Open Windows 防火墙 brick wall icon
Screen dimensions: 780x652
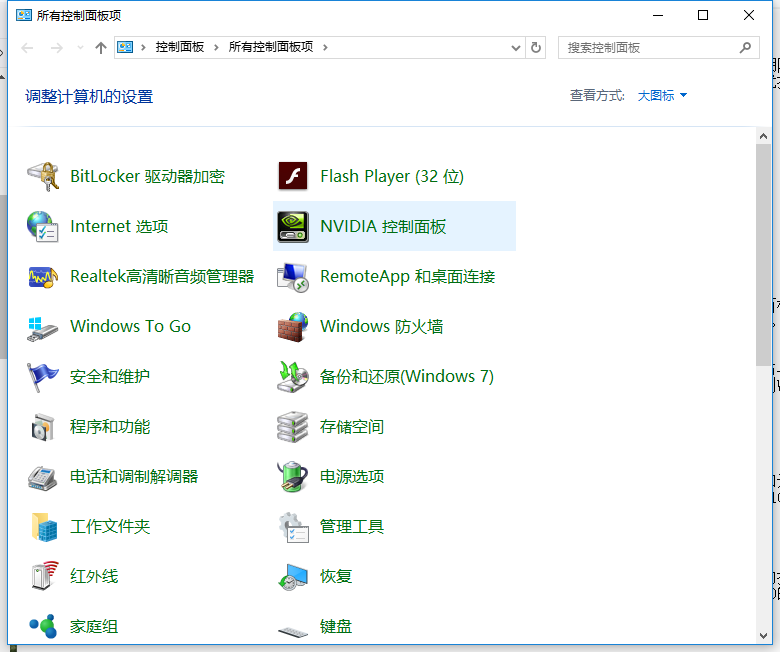(292, 326)
